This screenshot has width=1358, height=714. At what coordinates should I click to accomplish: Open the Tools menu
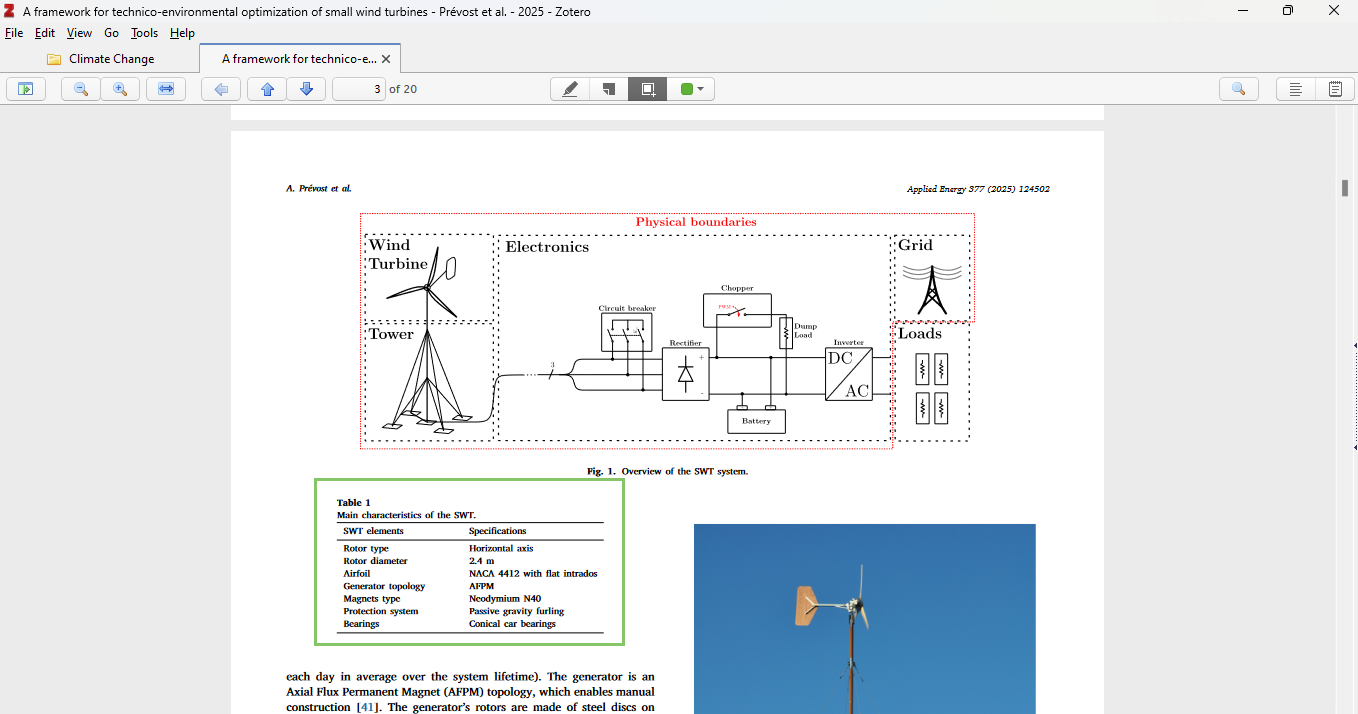(x=145, y=33)
